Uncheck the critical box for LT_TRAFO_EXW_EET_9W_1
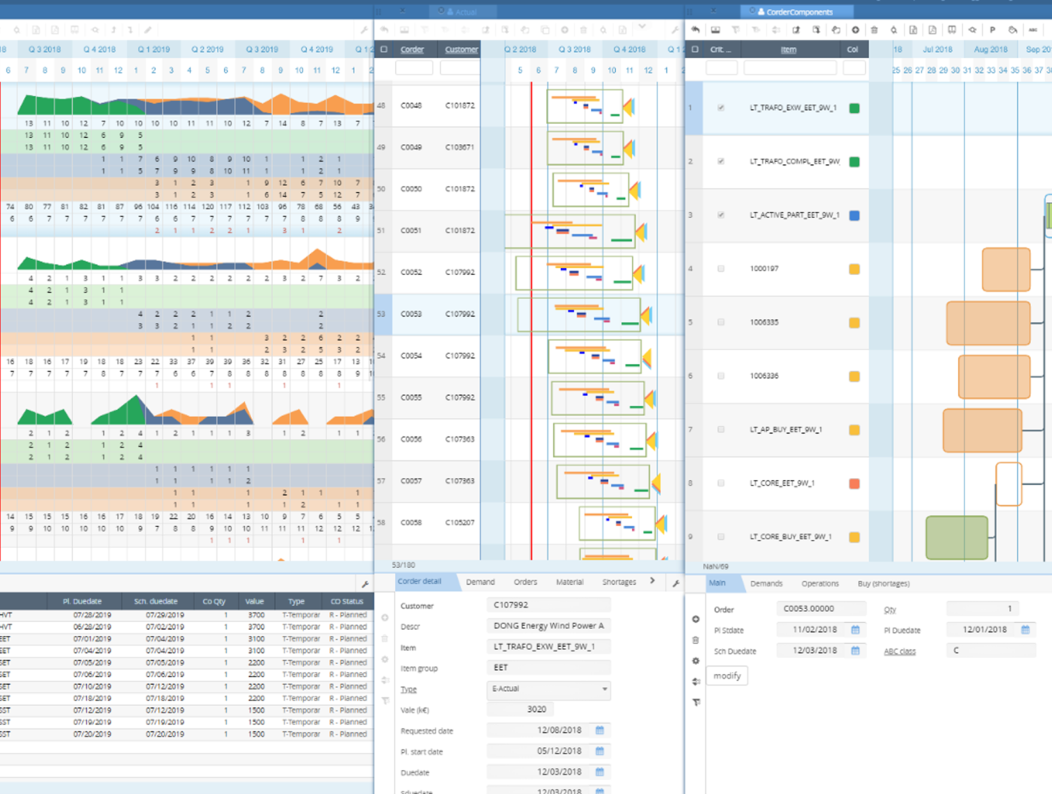The height and width of the screenshot is (794, 1052). pos(721,108)
